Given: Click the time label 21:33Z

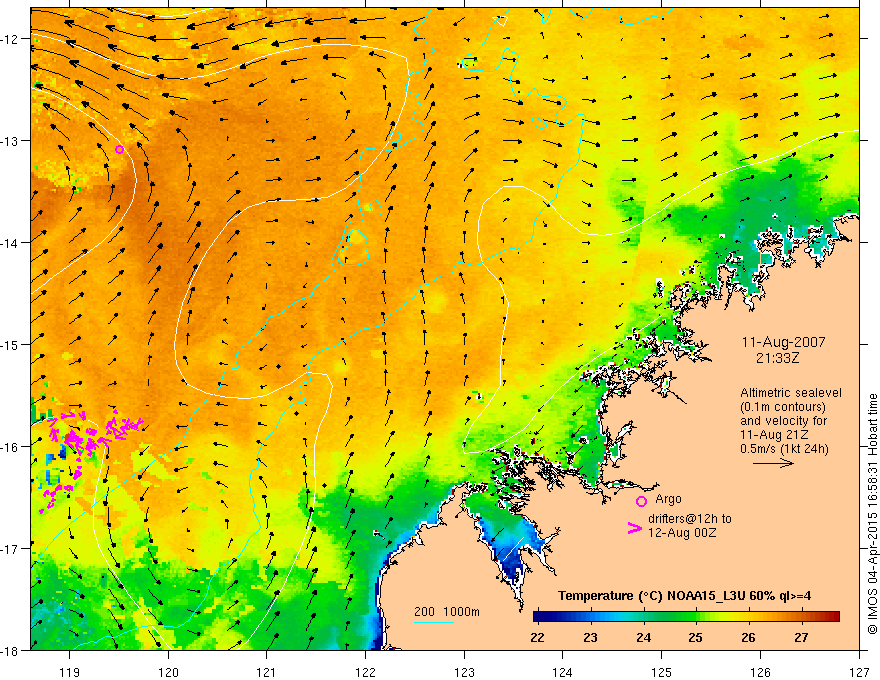Looking at the screenshot, I should click(x=777, y=357).
